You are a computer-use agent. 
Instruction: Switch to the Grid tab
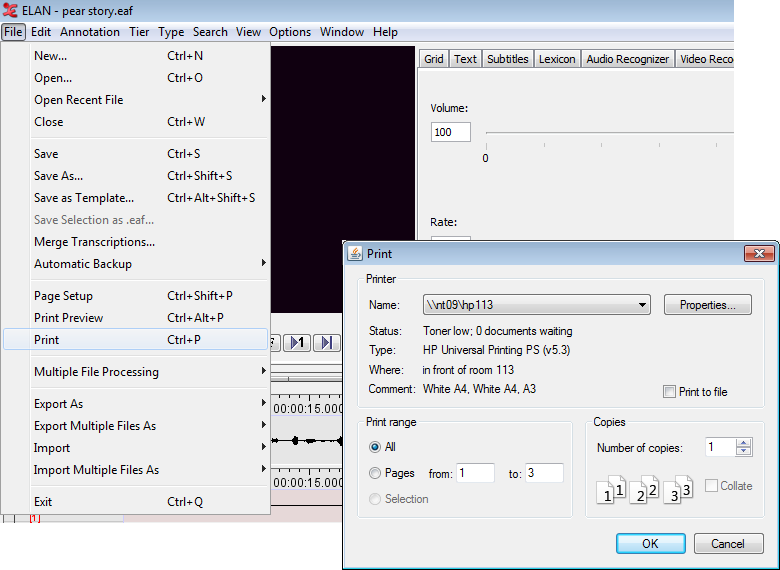tap(434, 59)
